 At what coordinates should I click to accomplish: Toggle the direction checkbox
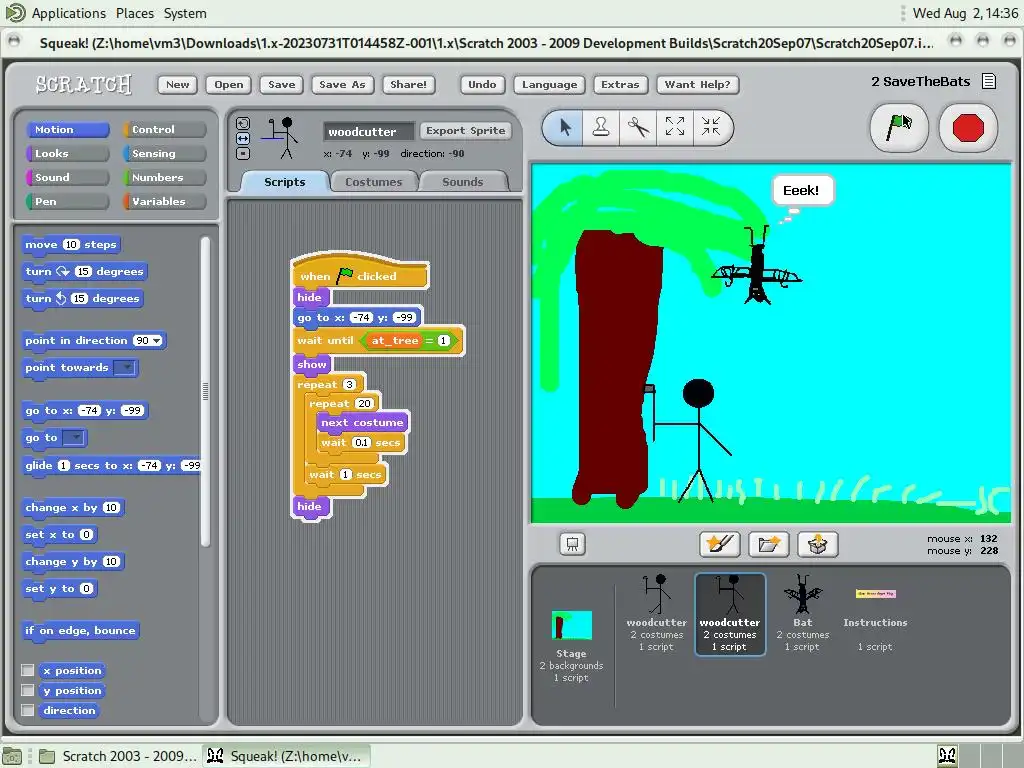tap(27, 710)
